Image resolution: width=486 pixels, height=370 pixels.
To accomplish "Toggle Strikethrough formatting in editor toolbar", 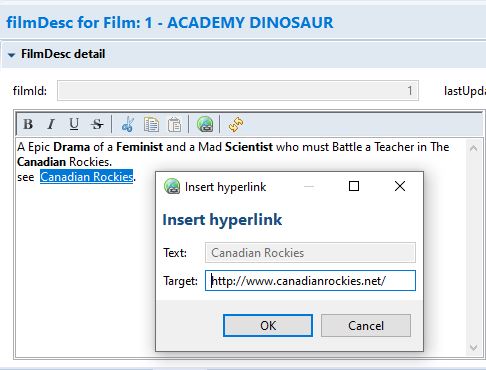I will [97, 124].
